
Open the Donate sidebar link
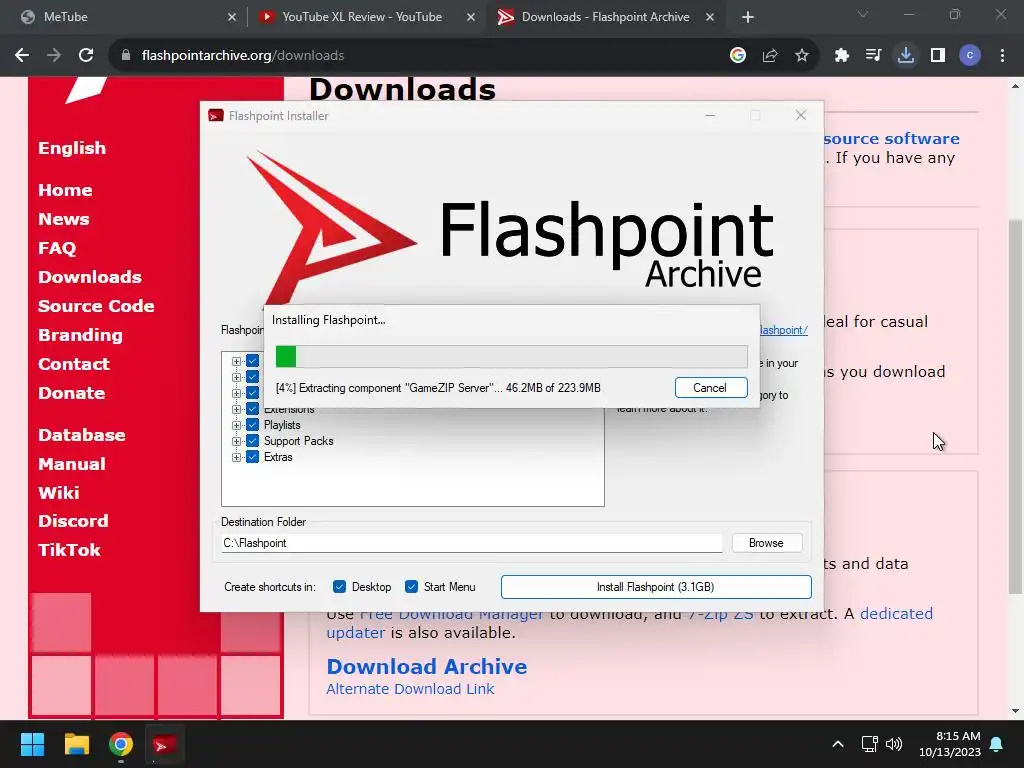click(x=71, y=393)
